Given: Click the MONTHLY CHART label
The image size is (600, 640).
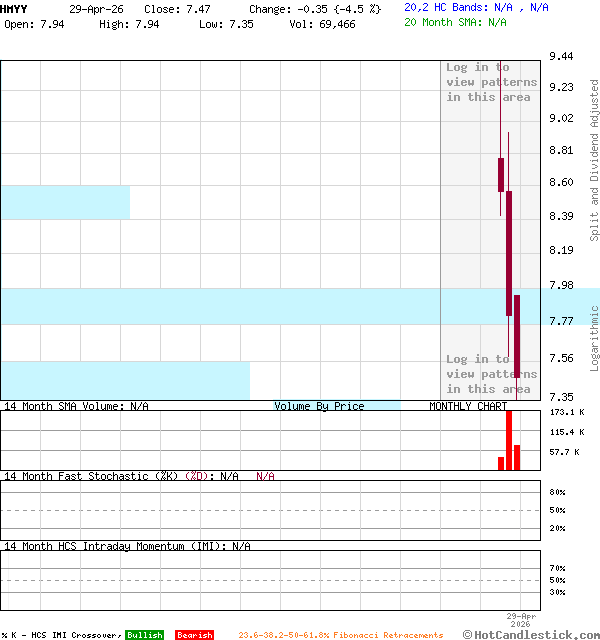Looking at the screenshot, I should click(x=467, y=406).
